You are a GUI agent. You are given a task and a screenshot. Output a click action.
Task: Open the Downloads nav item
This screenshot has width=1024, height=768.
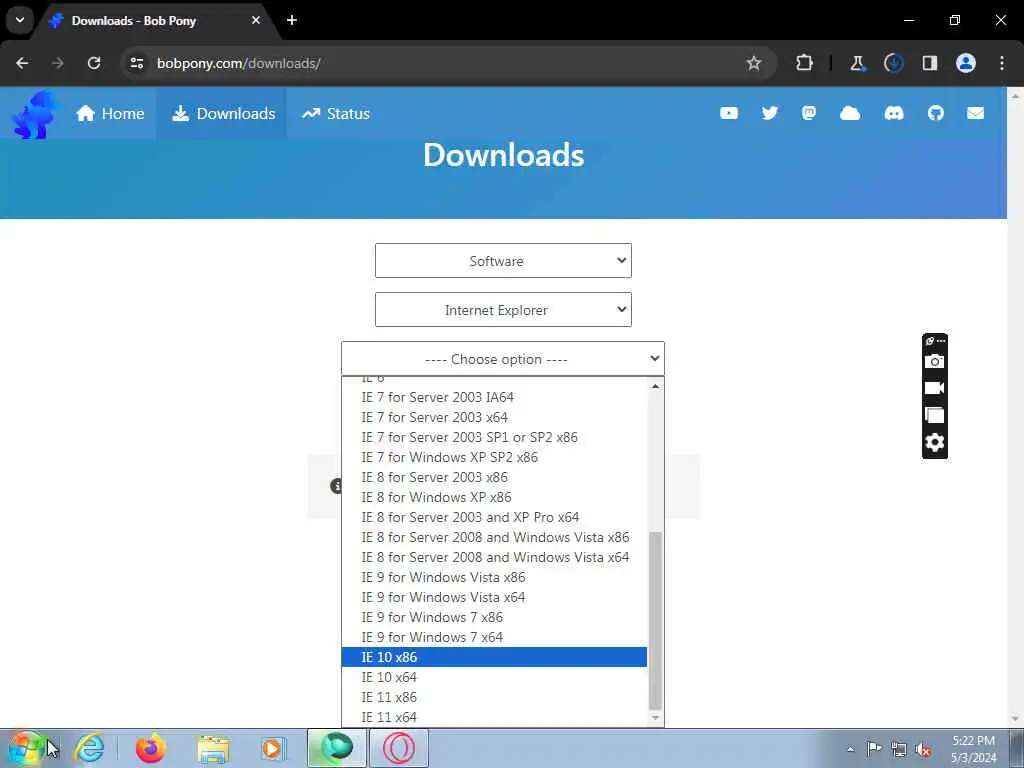click(x=223, y=114)
